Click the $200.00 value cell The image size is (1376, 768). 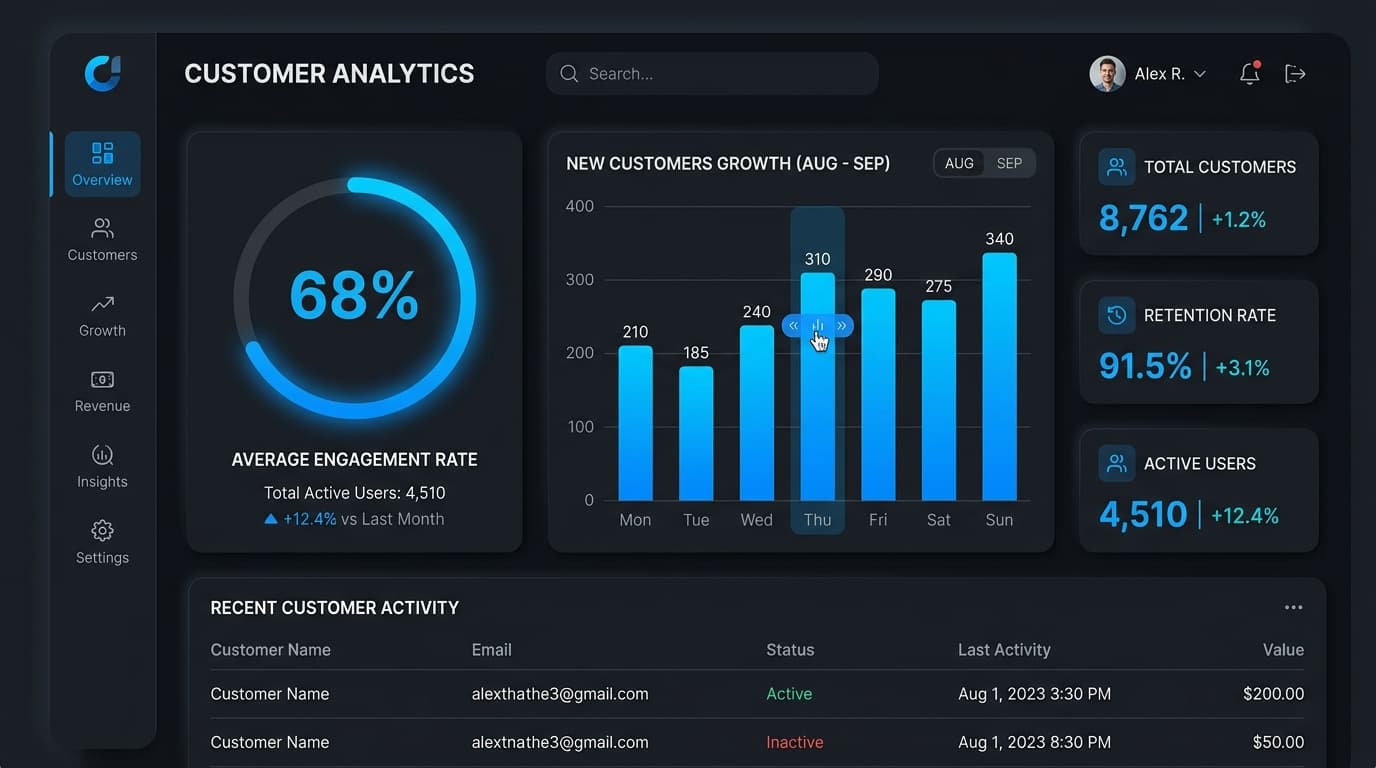coord(1273,694)
